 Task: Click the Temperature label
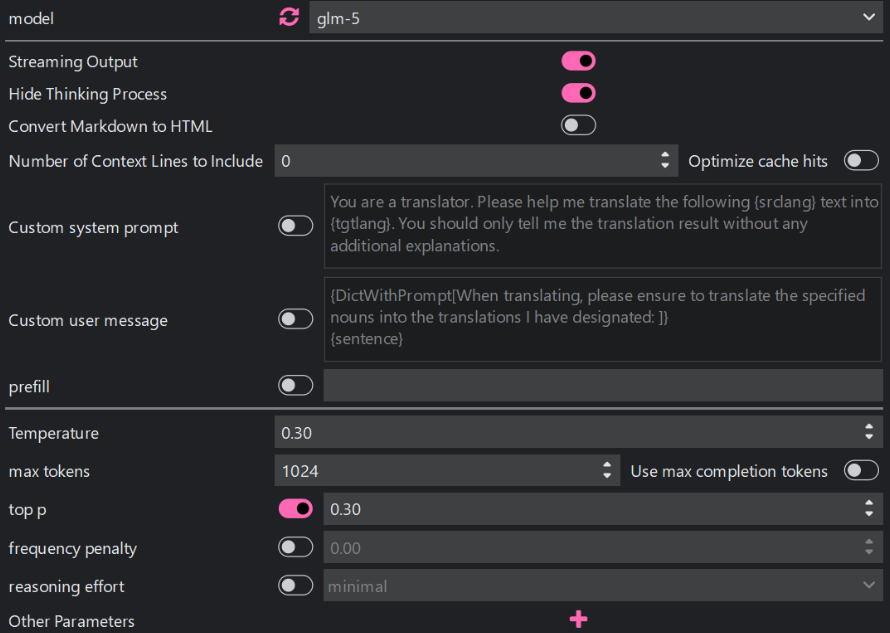coord(53,433)
